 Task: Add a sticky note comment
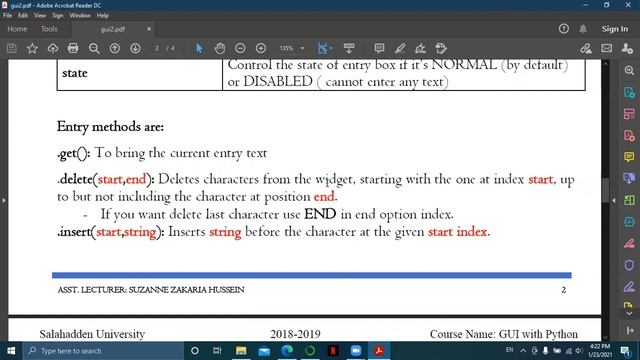379,48
